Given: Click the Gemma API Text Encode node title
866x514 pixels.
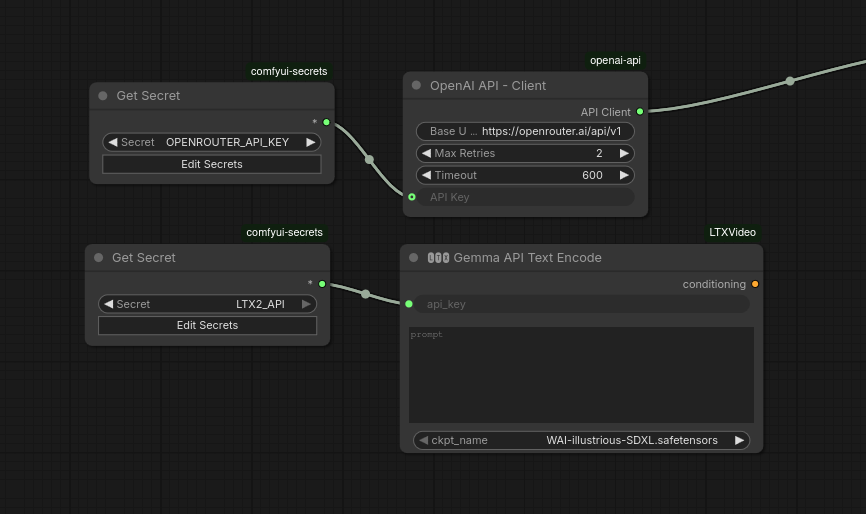Looking at the screenshot, I should point(527,258).
